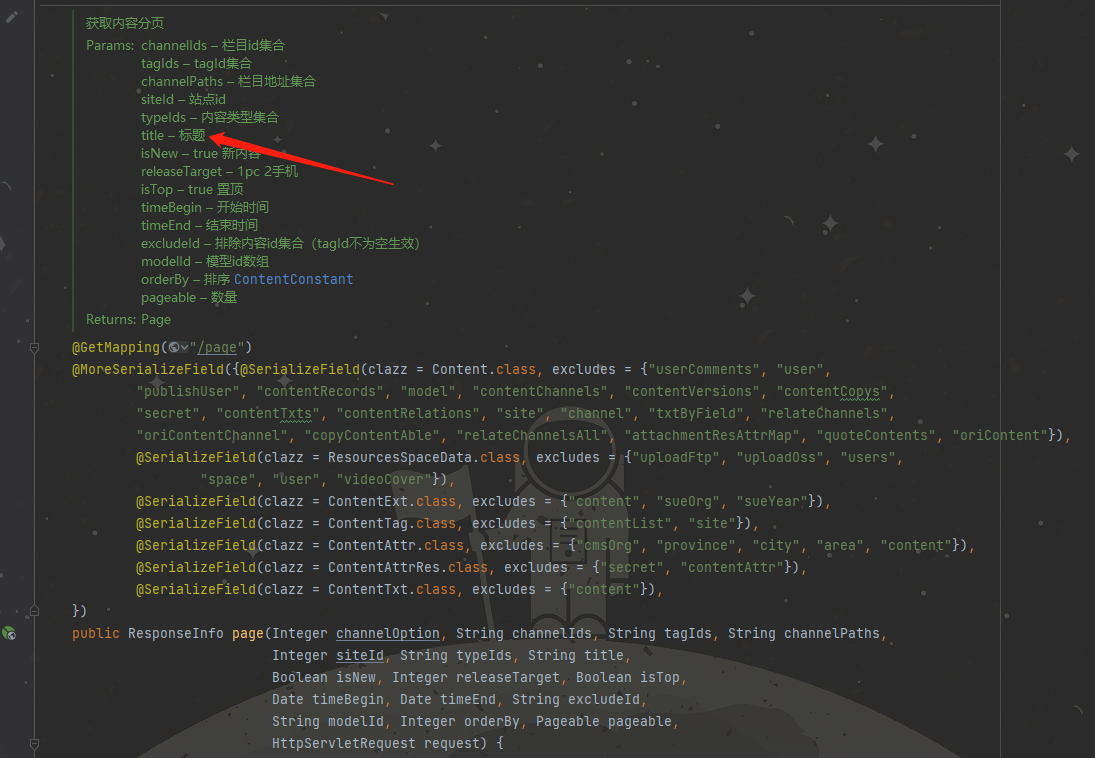Collapse the fold marker at the closing }) line
1095x758 pixels.
click(x=34, y=611)
